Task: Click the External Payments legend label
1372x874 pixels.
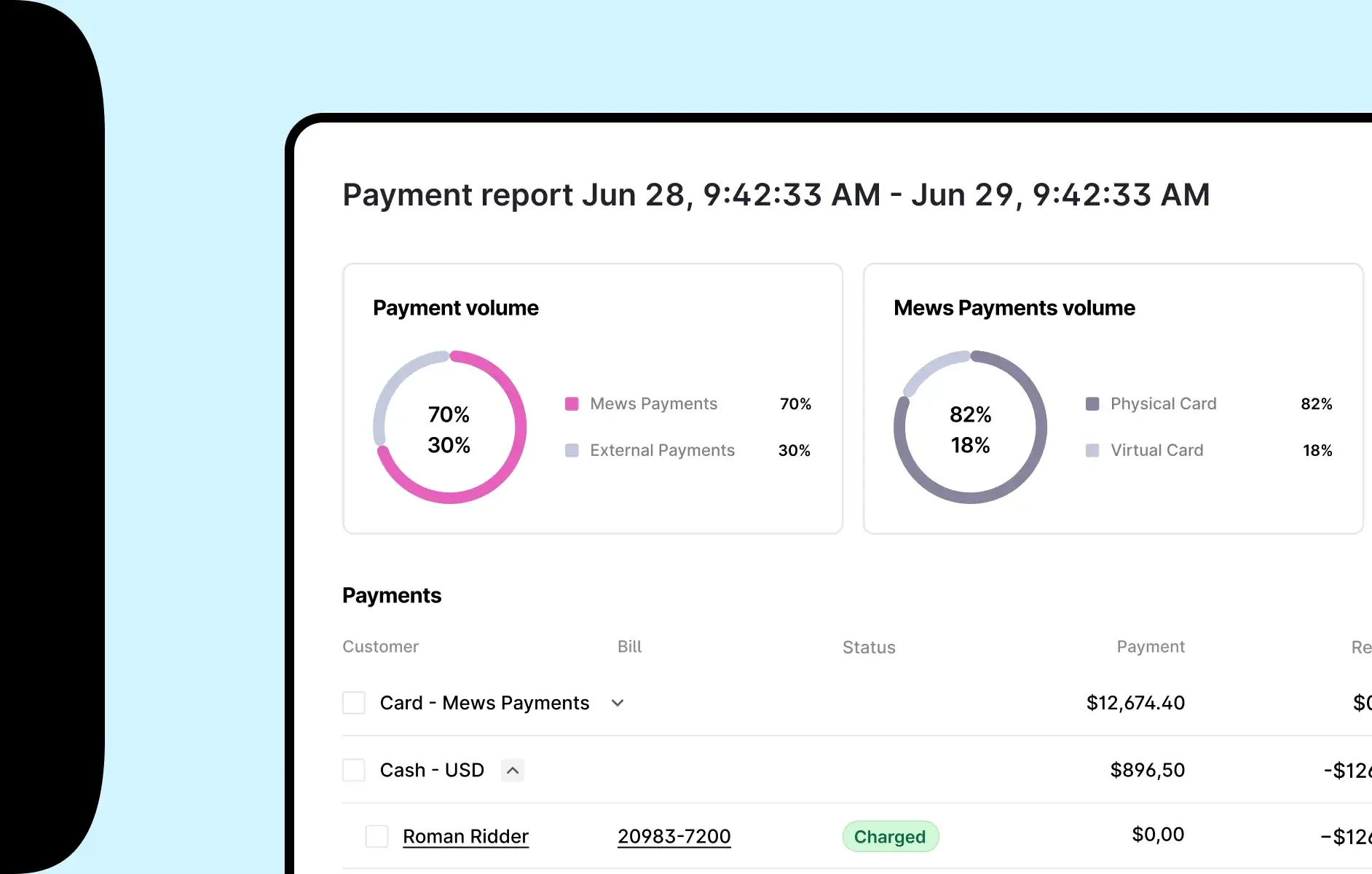Action: (x=663, y=450)
